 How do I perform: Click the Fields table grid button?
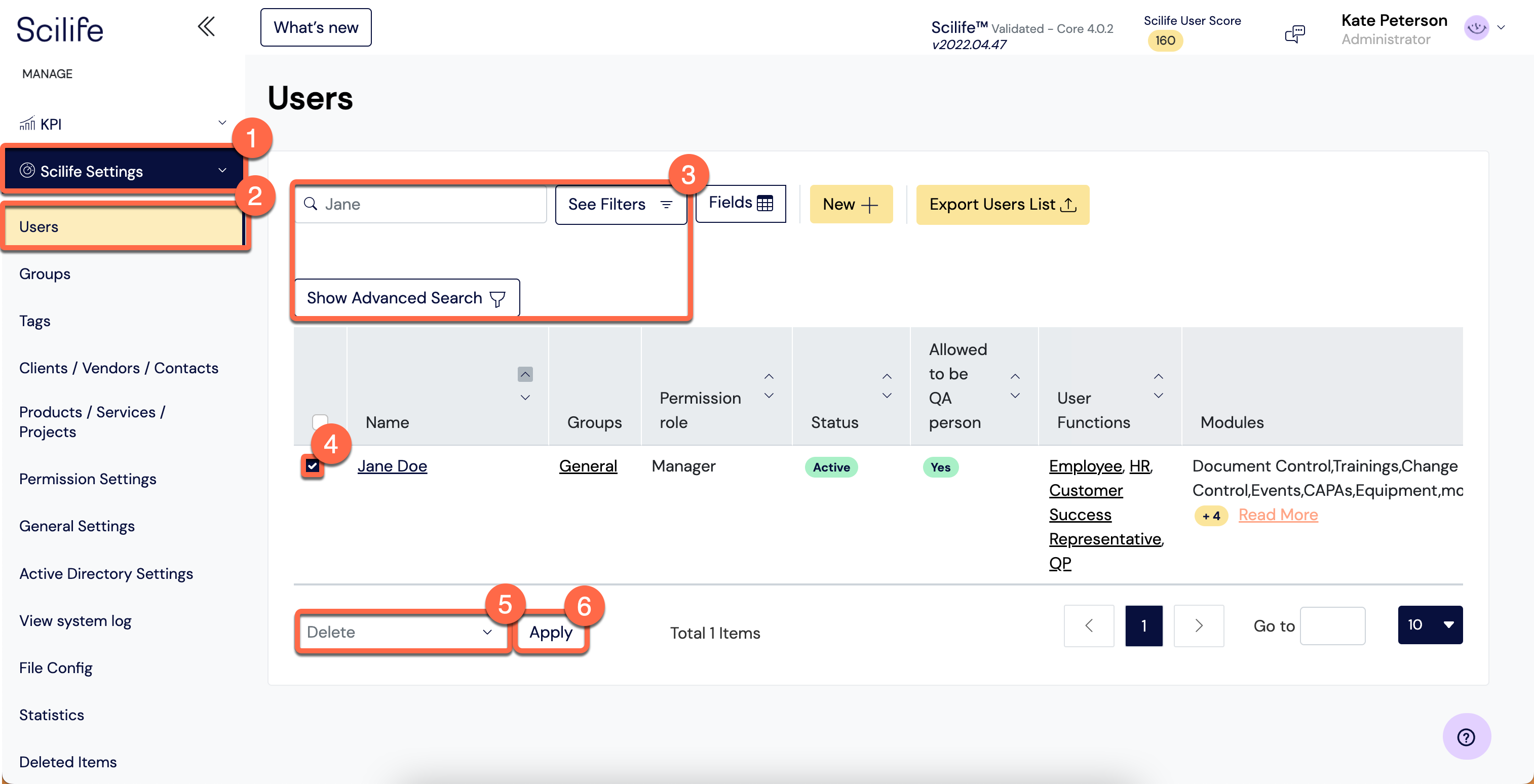tap(740, 204)
